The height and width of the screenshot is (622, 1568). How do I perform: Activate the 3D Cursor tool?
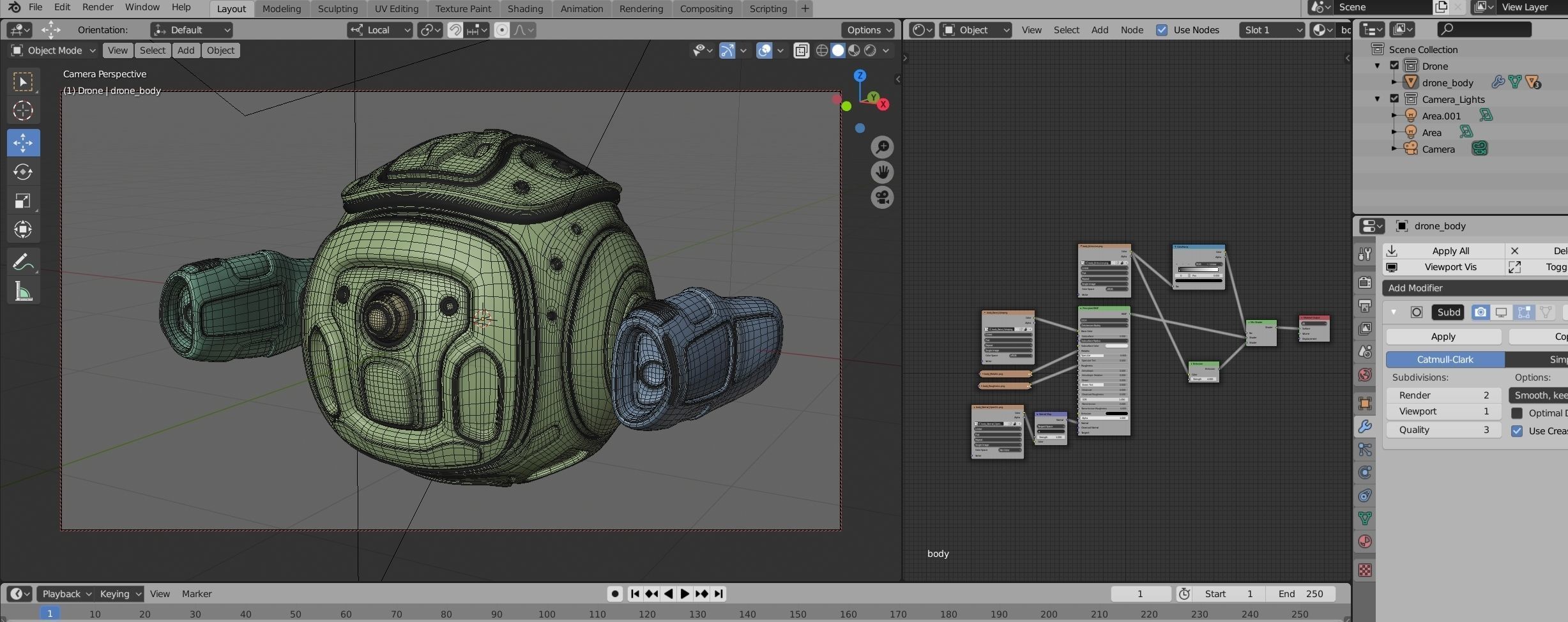[x=23, y=111]
